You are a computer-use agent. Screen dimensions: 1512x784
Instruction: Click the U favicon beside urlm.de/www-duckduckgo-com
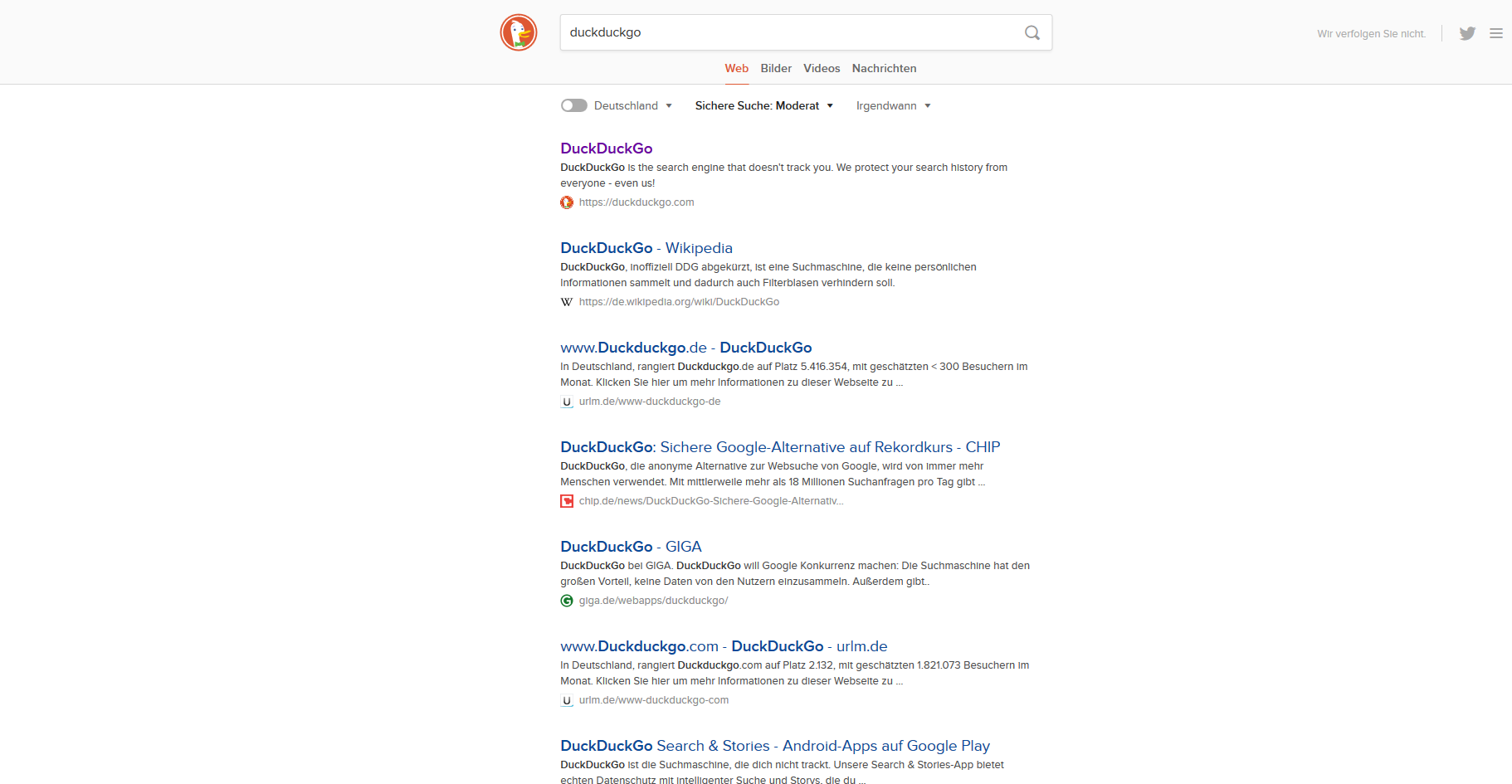(567, 700)
